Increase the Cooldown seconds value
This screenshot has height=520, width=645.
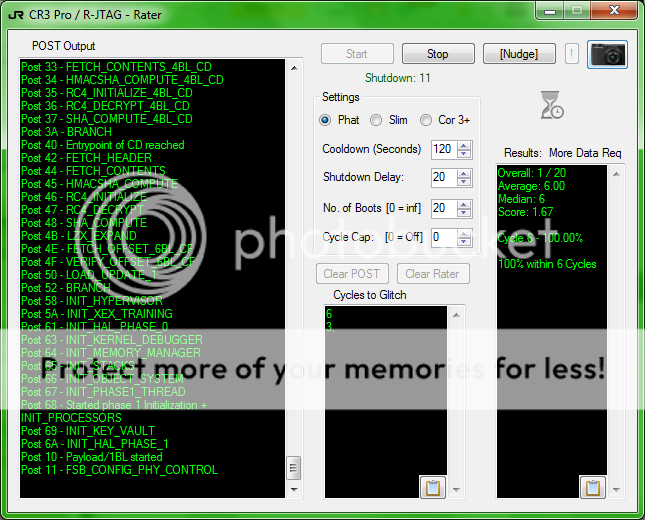tap(464, 145)
